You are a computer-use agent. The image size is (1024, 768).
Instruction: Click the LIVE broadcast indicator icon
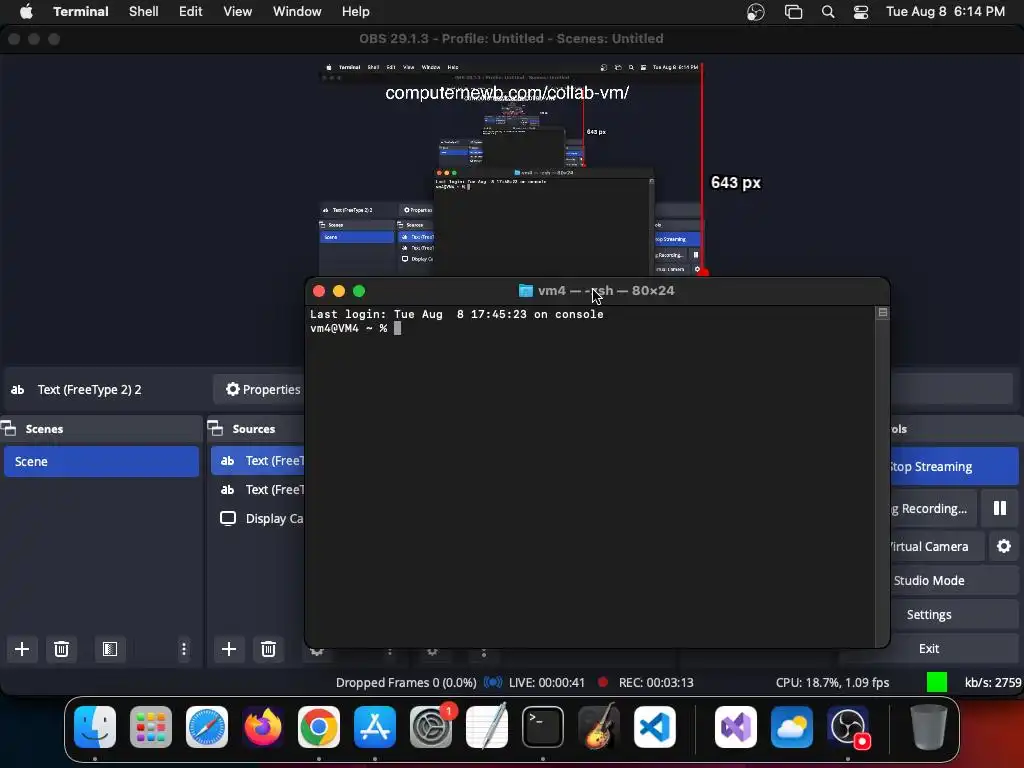493,682
